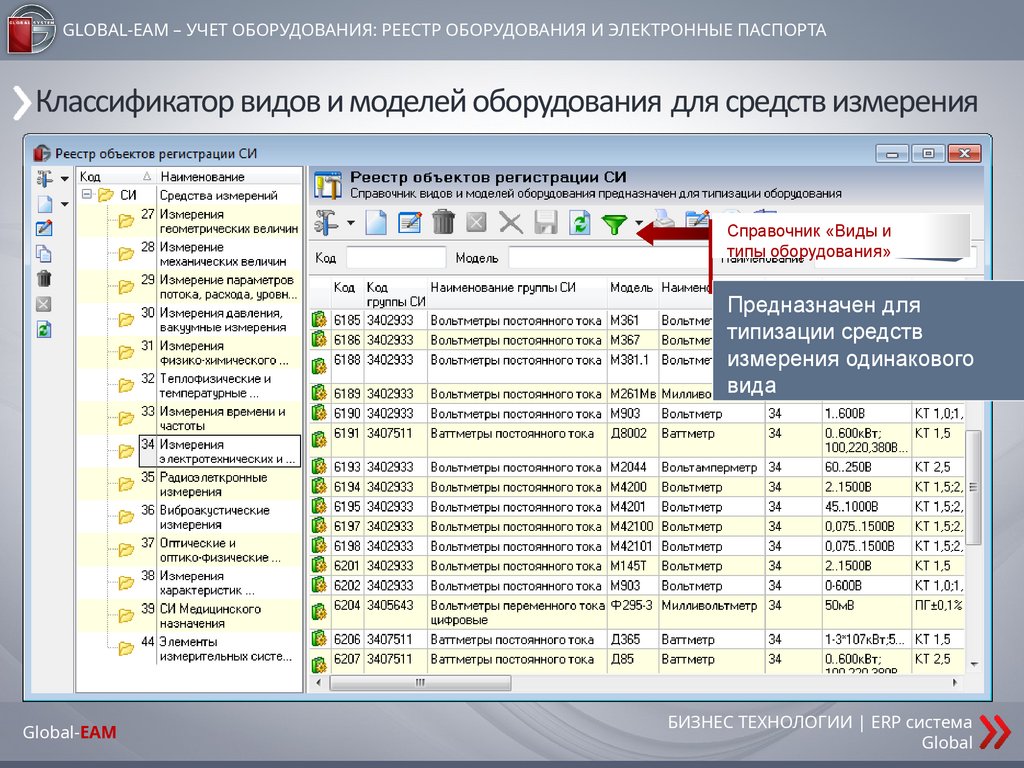The width and height of the screenshot is (1024, 768).
Task: Create a new record via main toolbar page icon
Action: click(x=376, y=223)
